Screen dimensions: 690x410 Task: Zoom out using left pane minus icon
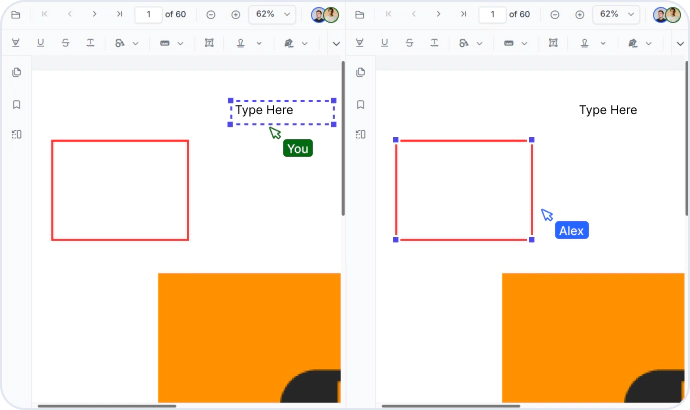point(211,15)
